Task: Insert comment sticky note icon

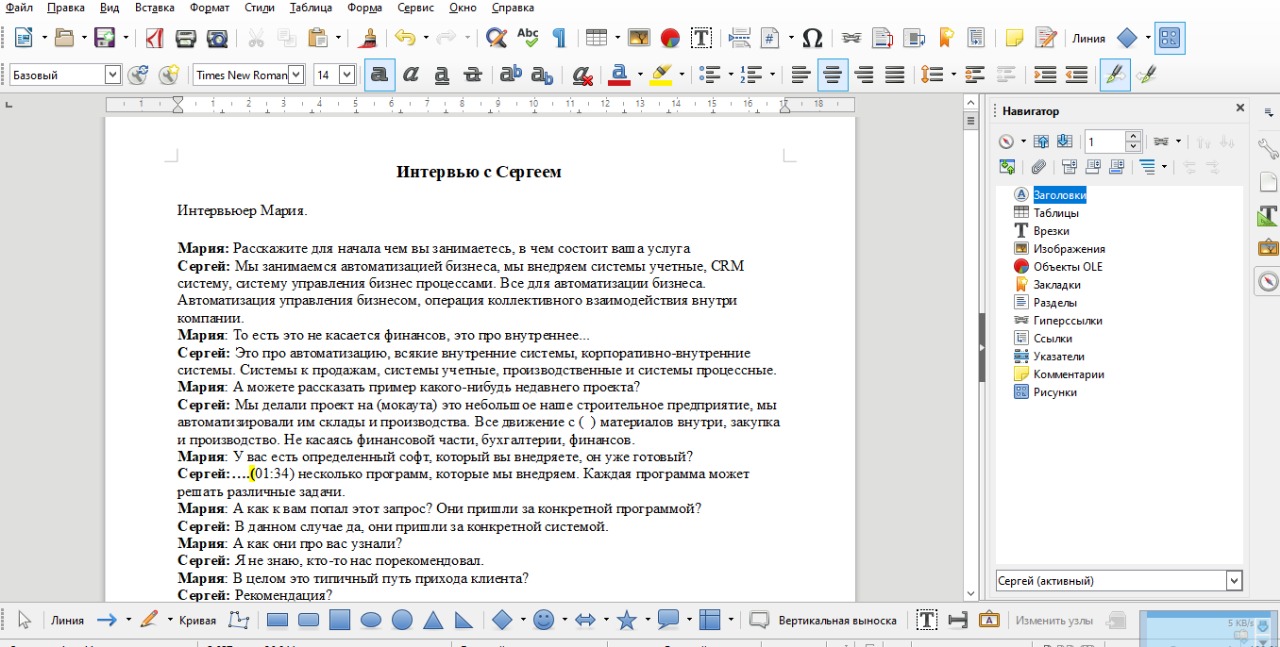Action: [x=1014, y=38]
